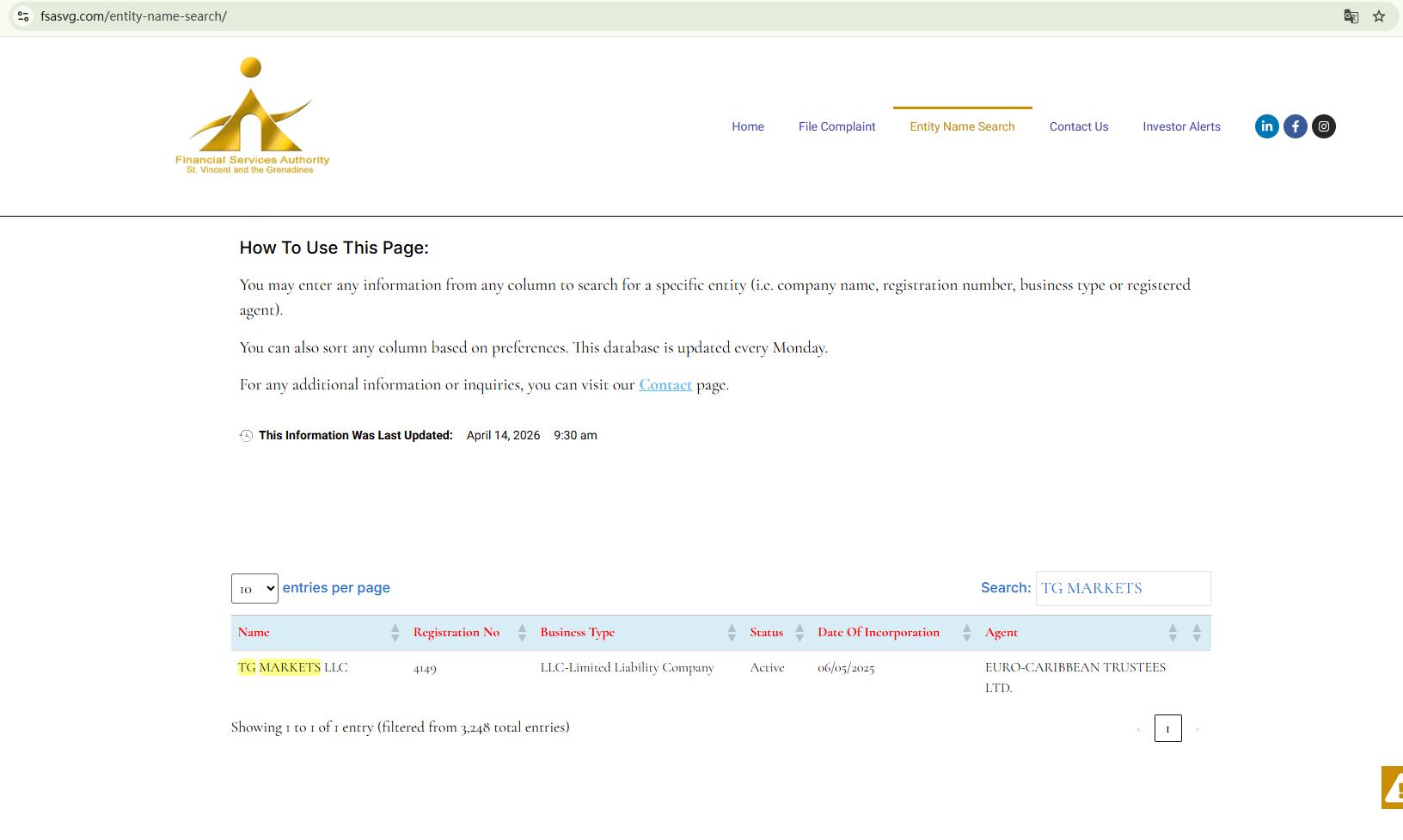1403x840 pixels.
Task: Click the browser address bar URL
Action: point(133,16)
